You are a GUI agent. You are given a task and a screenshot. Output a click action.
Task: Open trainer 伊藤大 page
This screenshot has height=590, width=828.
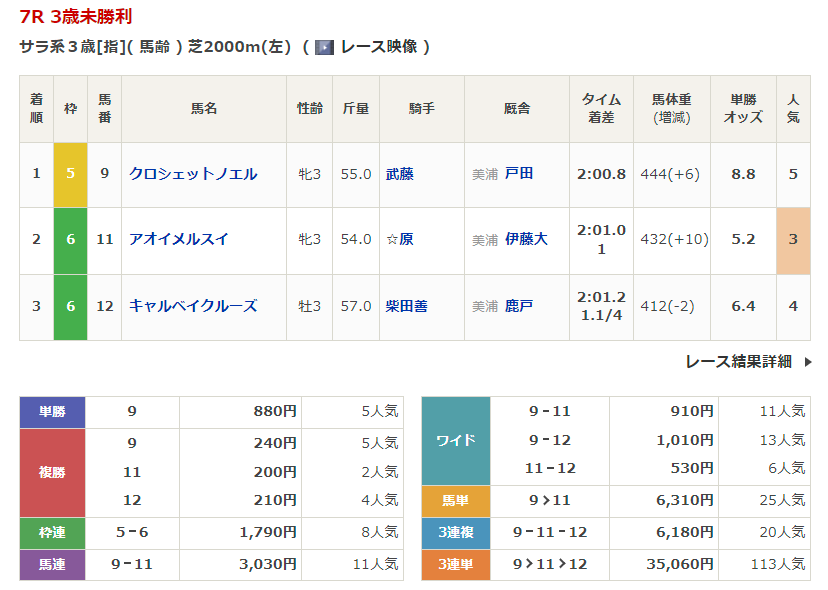click(526, 240)
